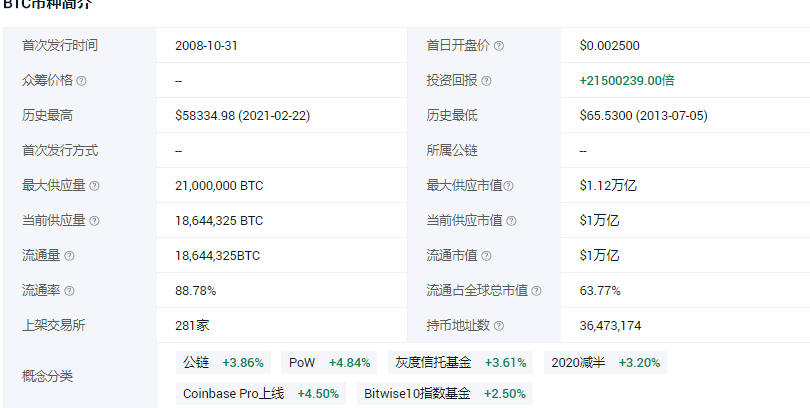Click the Coinbase Pro上线 tag
The image size is (810, 408).
click(260, 393)
